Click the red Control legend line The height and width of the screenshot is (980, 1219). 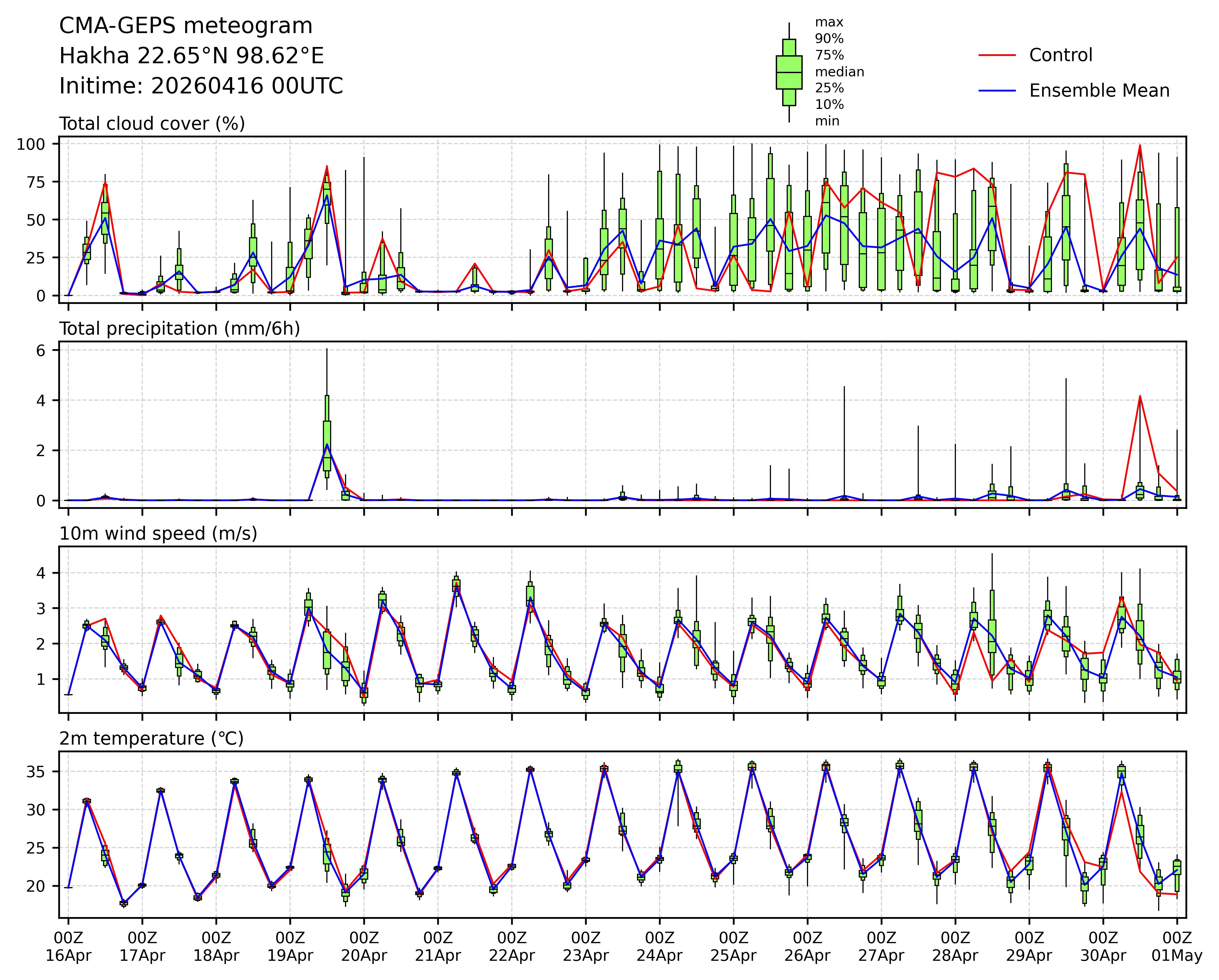click(997, 56)
